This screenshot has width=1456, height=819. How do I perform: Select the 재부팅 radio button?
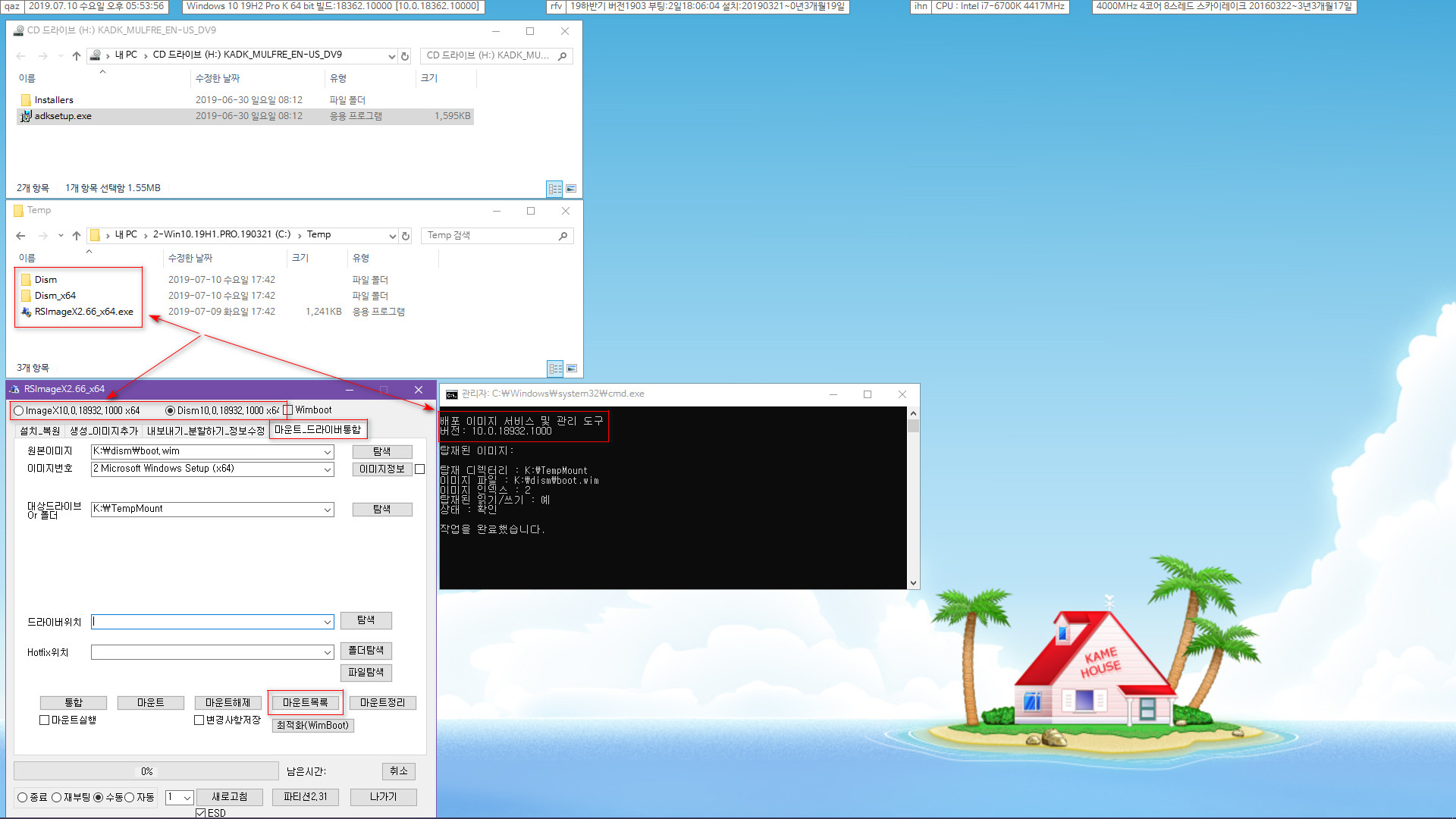coord(56,798)
